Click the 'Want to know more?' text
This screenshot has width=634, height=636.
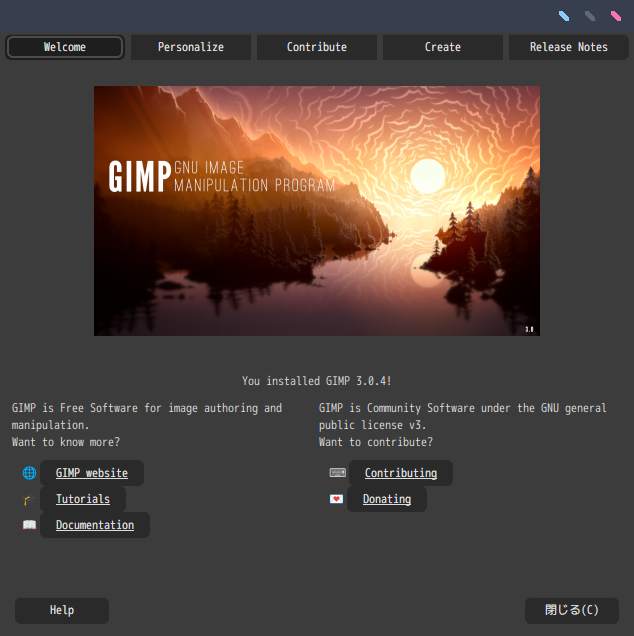click(x=66, y=442)
